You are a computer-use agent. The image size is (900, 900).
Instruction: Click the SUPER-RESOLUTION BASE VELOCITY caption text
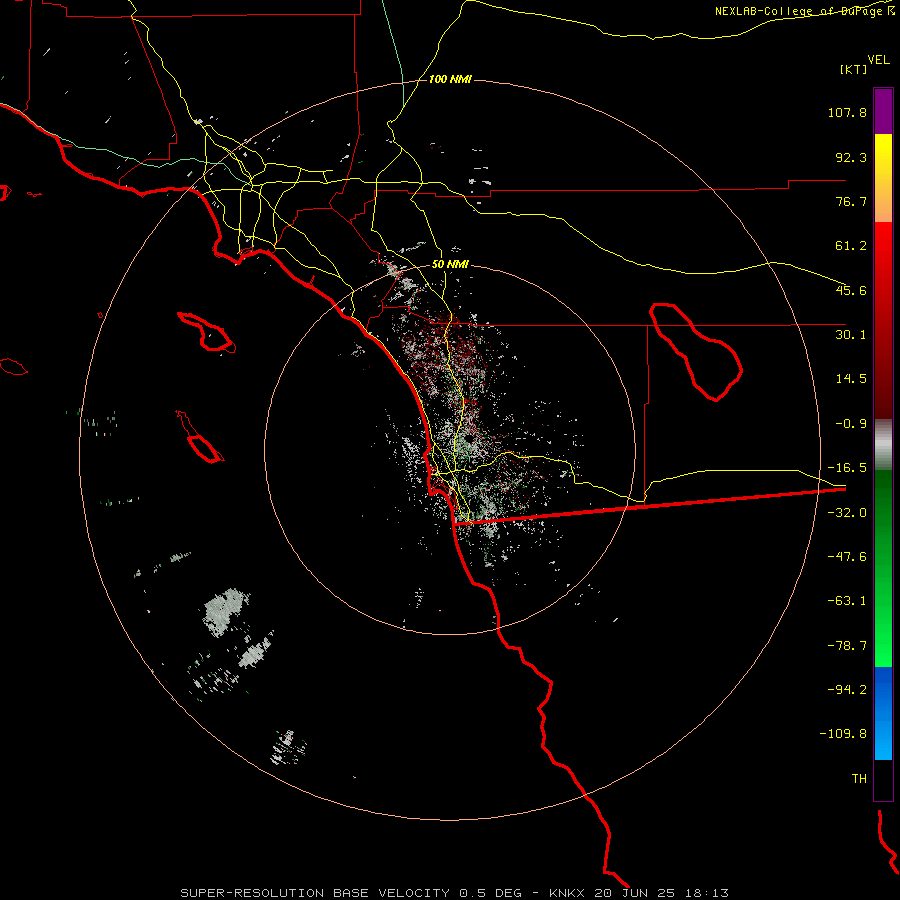point(317,893)
